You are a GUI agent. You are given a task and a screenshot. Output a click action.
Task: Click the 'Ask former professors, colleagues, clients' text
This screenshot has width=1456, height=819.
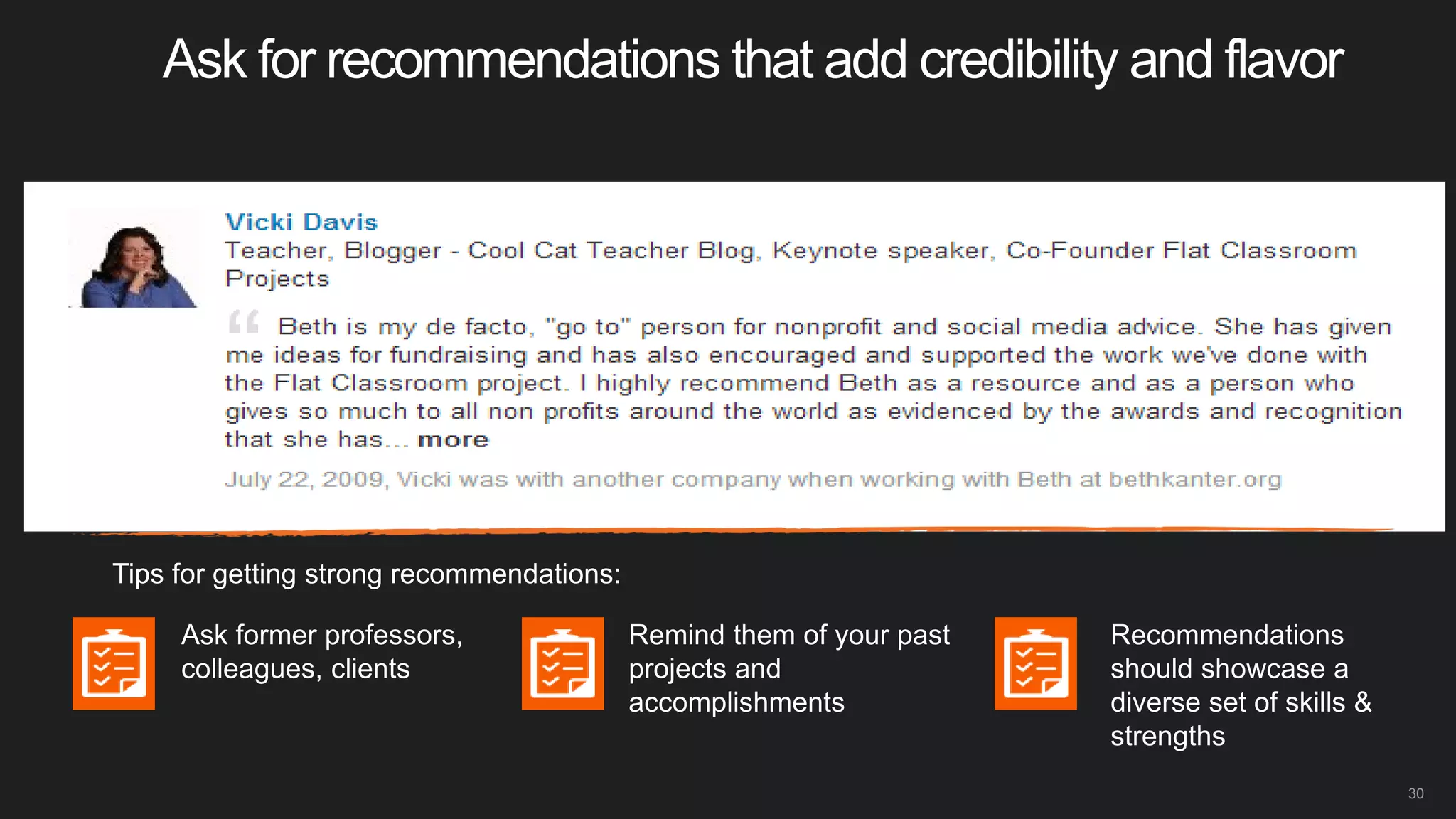[x=322, y=652]
